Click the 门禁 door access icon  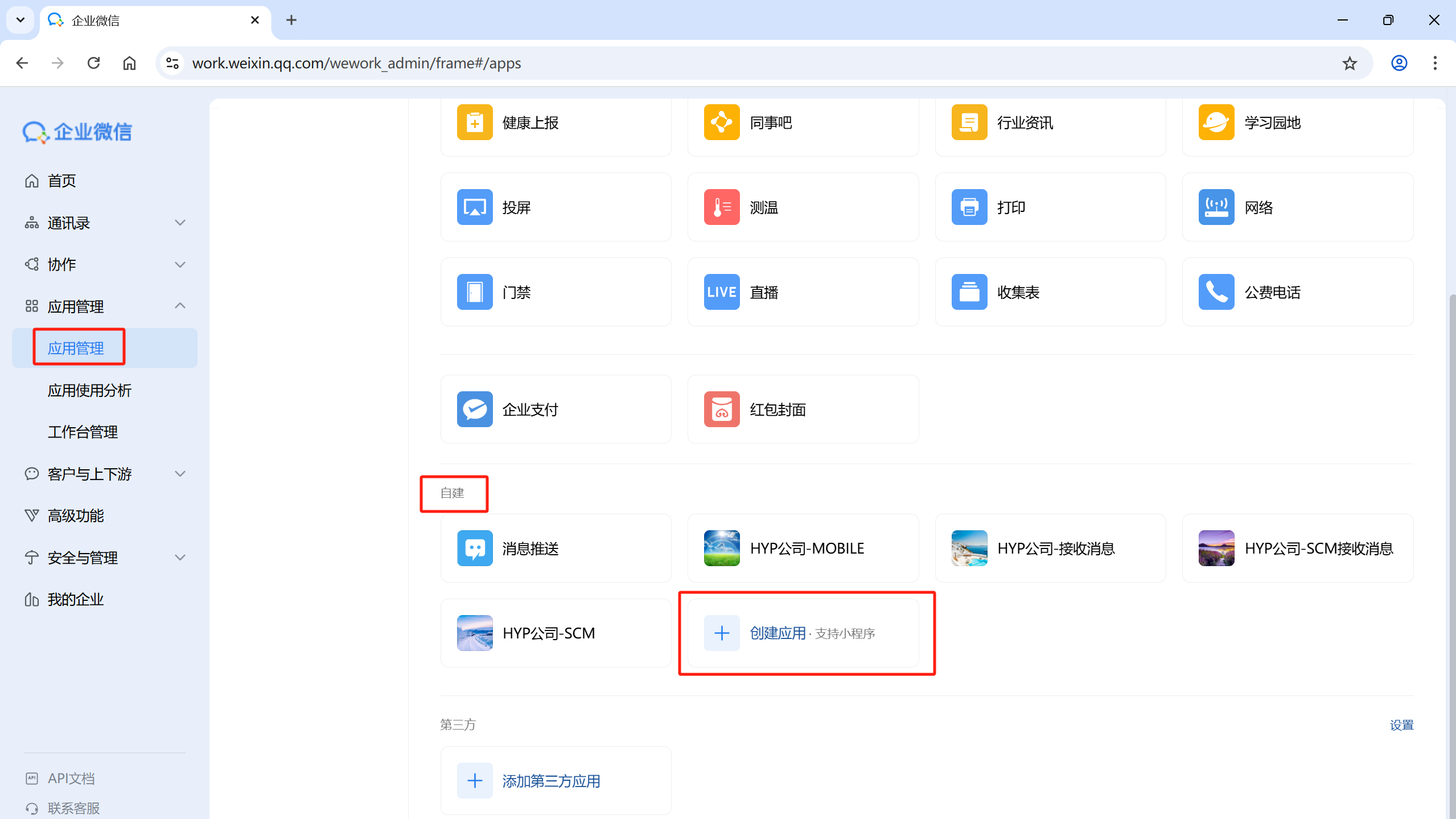click(x=474, y=292)
